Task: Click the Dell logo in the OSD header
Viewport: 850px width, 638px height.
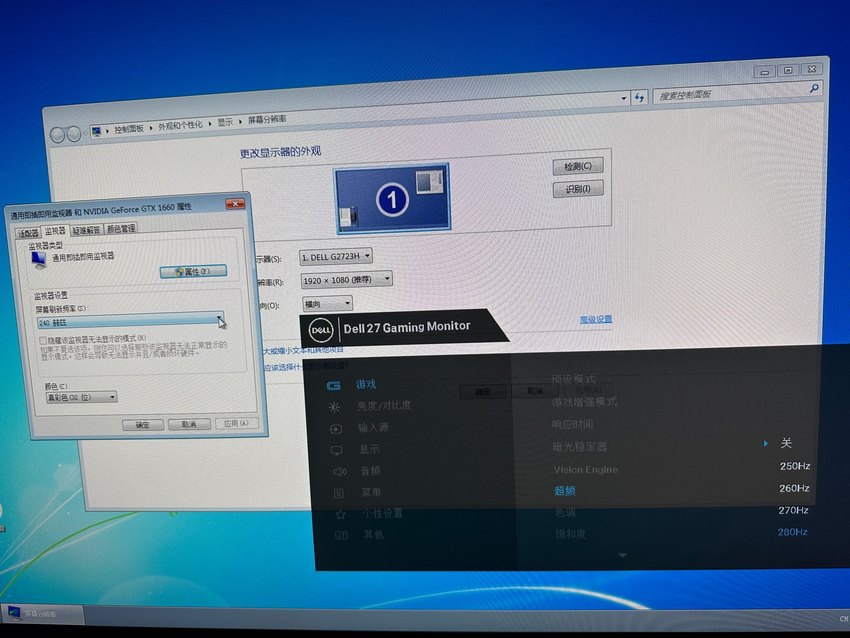Action: 320,330
